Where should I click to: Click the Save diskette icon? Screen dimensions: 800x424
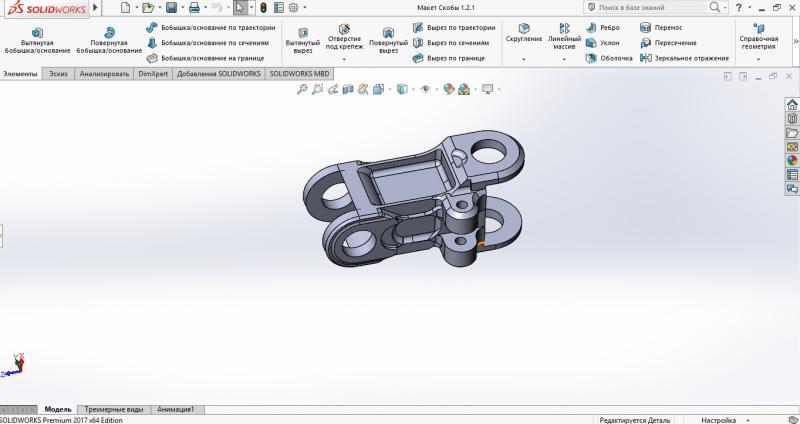point(171,7)
